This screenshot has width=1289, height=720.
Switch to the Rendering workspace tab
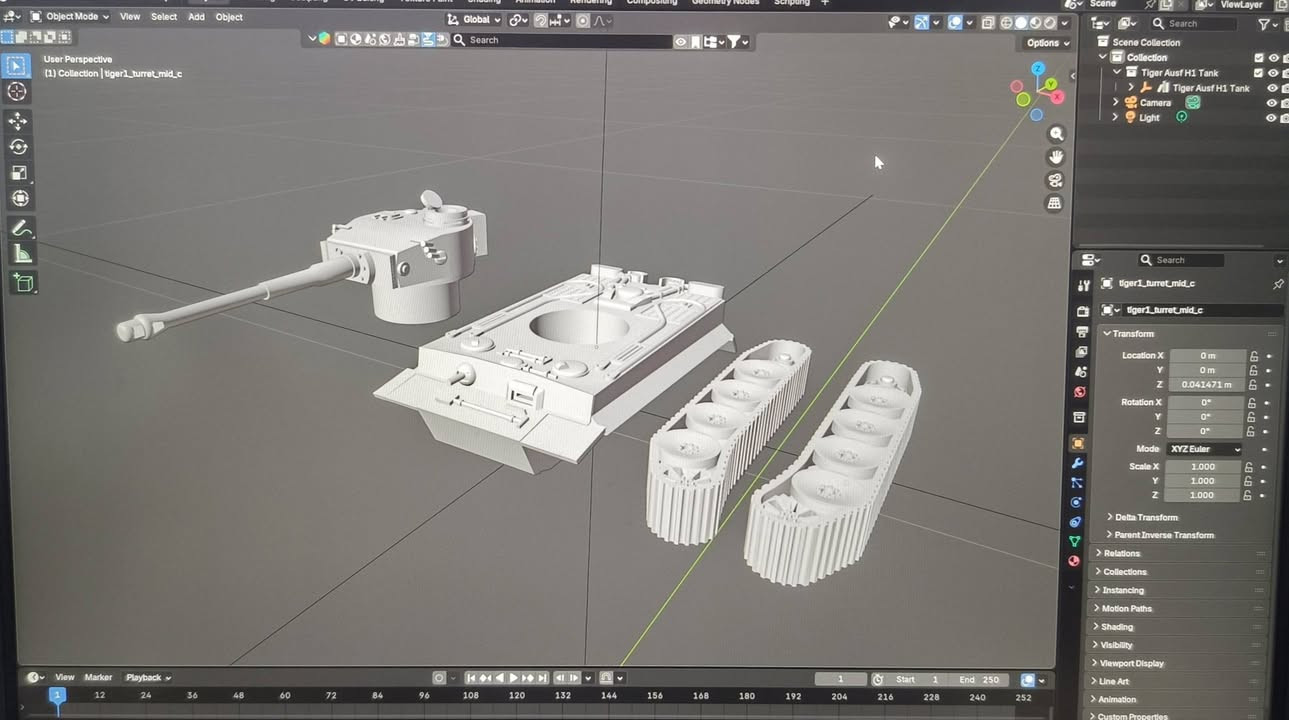[590, 3]
